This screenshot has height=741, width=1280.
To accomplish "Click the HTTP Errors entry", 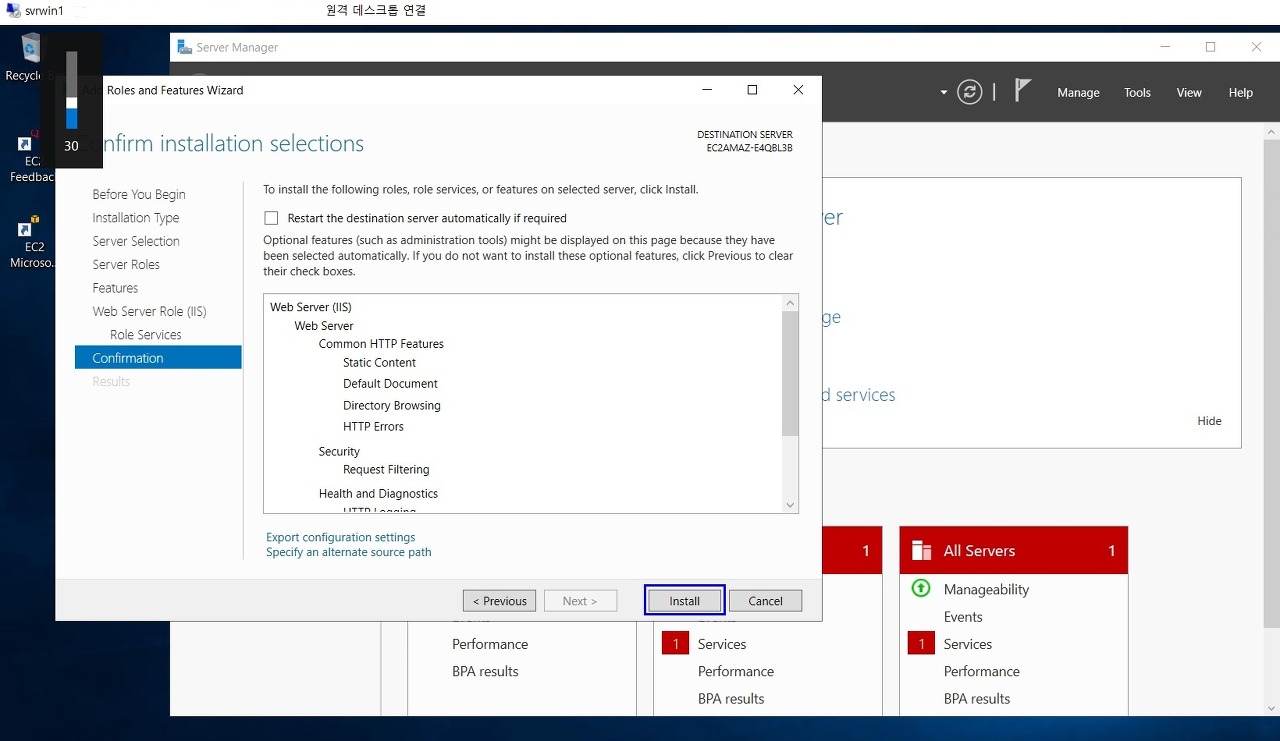I will [373, 427].
